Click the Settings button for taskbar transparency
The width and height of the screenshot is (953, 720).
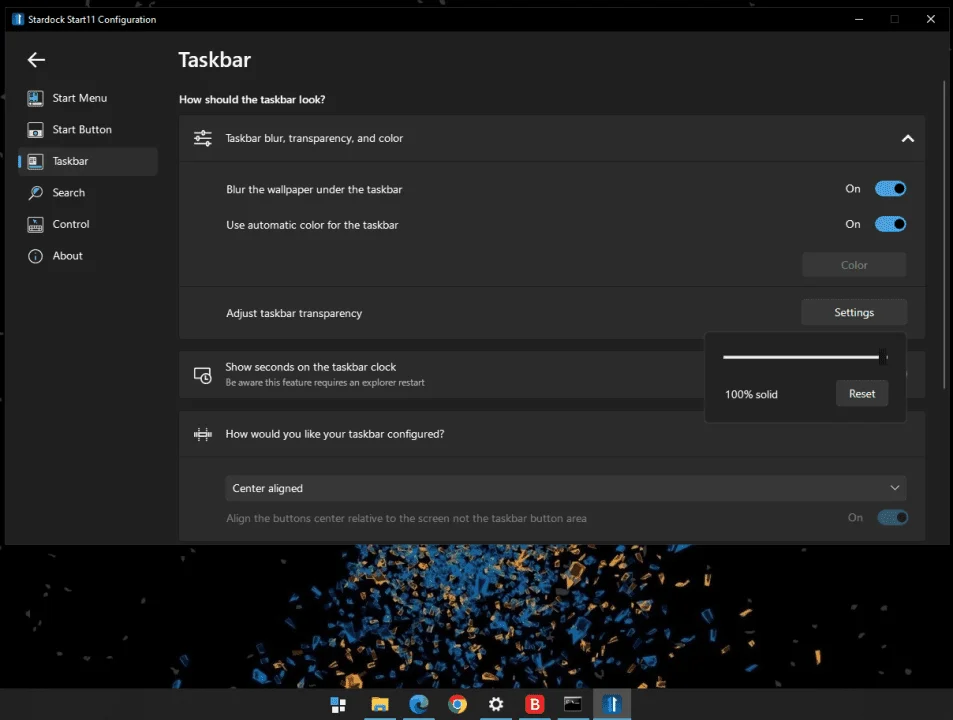[x=853, y=312]
